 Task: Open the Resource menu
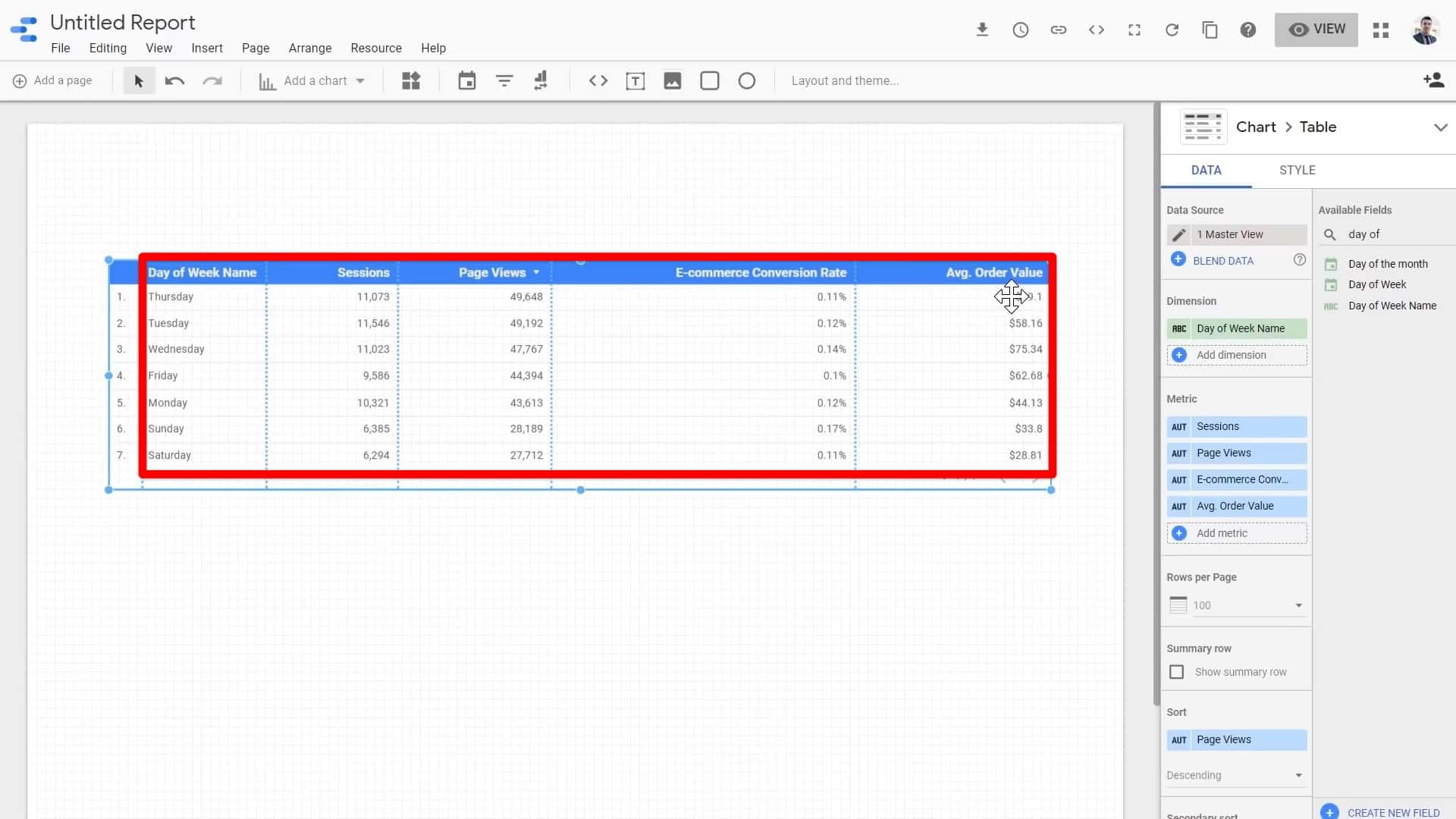pos(376,48)
